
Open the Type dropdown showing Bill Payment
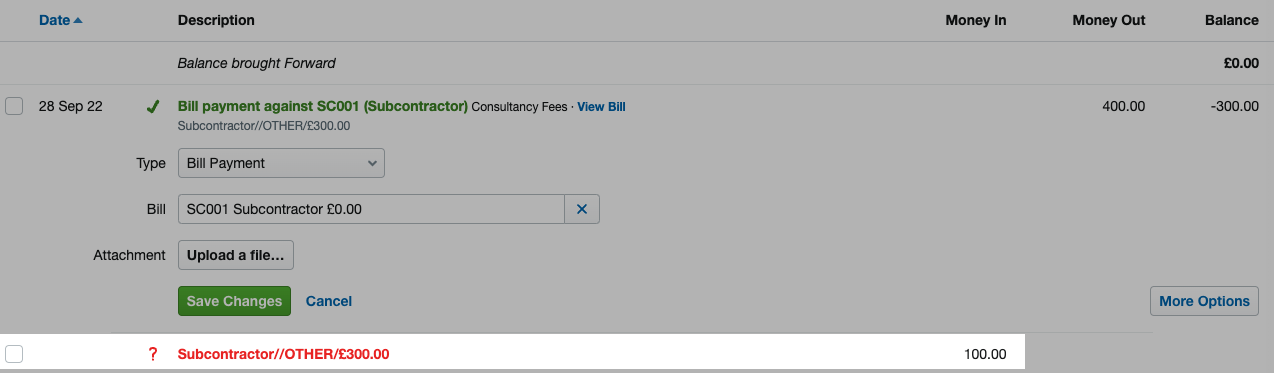point(281,163)
